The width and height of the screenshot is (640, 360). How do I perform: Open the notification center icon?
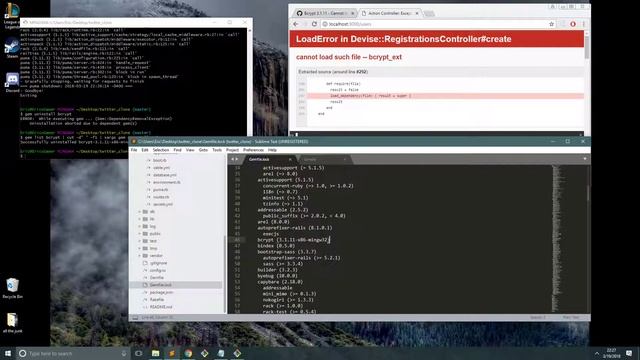(629, 353)
